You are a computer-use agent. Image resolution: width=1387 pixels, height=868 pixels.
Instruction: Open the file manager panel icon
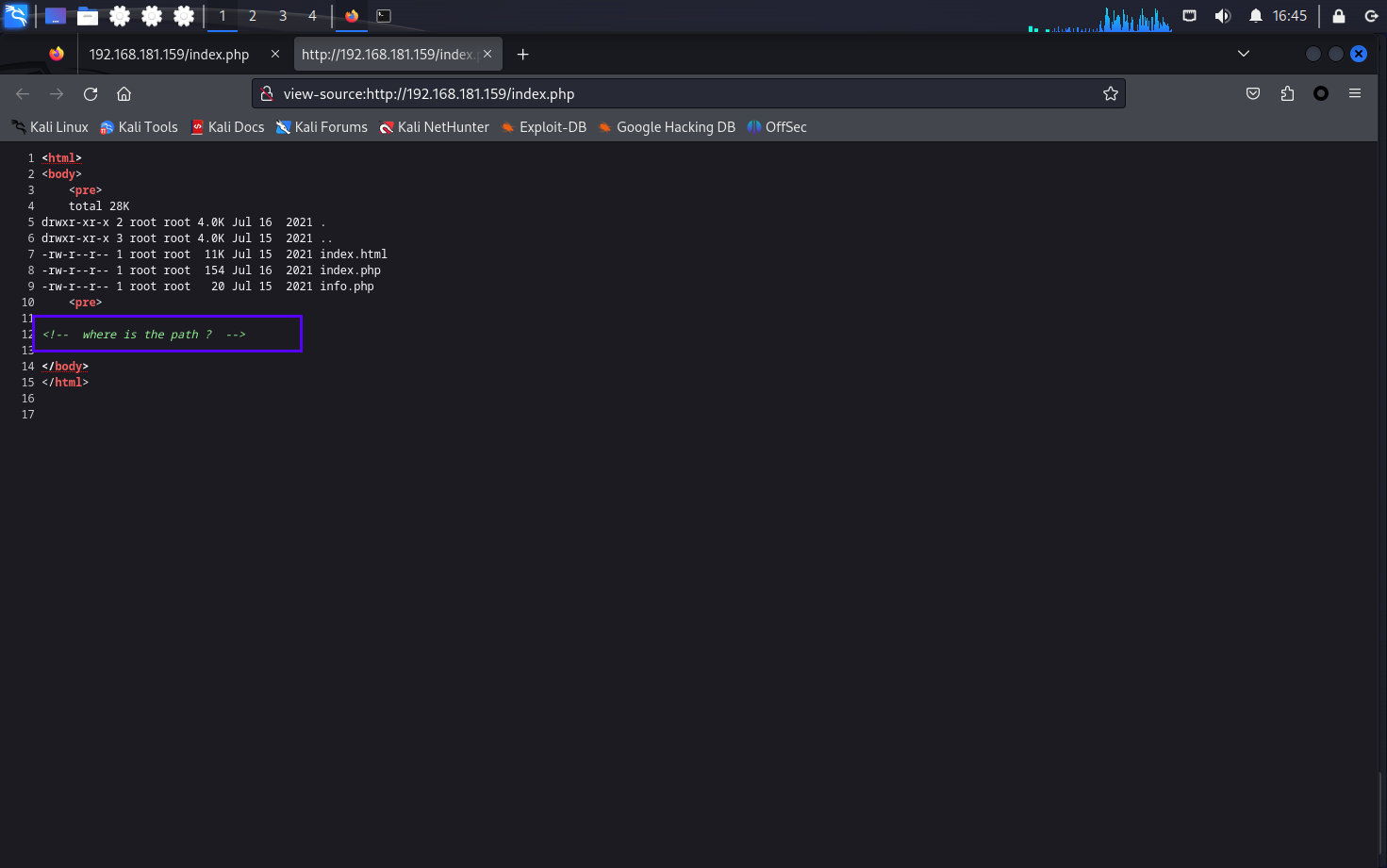88,16
